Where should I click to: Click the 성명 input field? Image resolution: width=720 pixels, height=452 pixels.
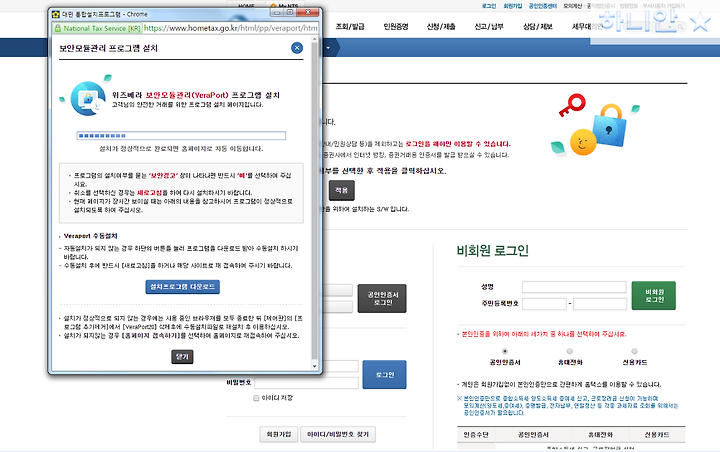[x=574, y=287]
